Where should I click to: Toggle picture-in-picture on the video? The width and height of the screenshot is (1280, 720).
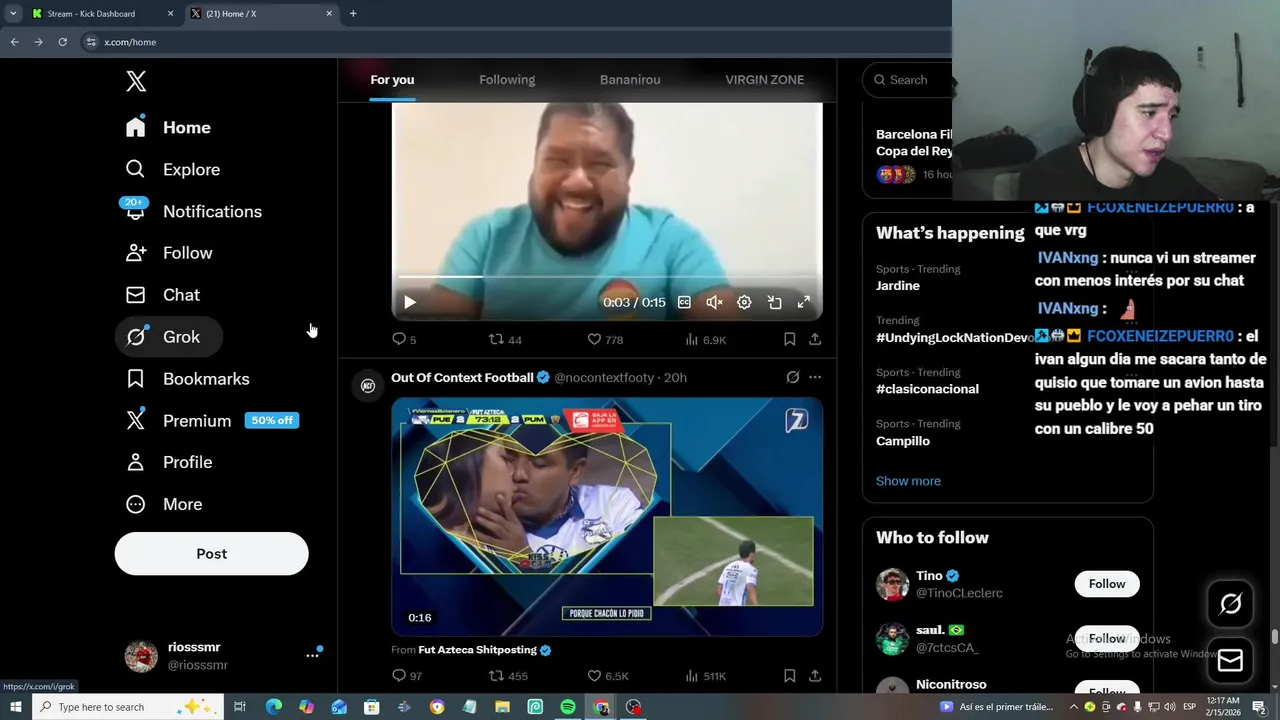pos(774,302)
